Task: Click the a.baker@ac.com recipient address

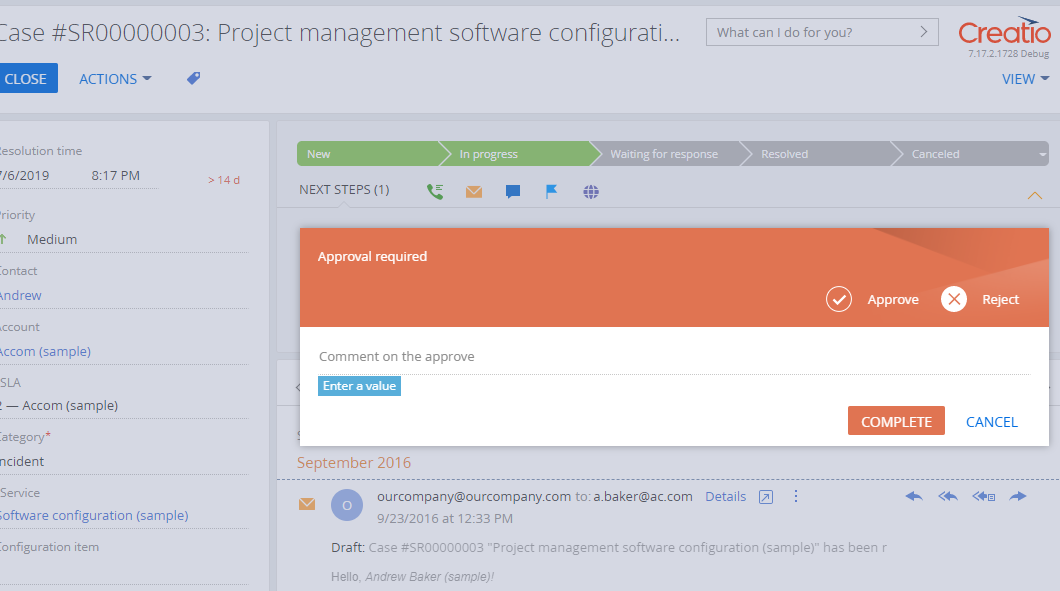Action: coord(643,496)
